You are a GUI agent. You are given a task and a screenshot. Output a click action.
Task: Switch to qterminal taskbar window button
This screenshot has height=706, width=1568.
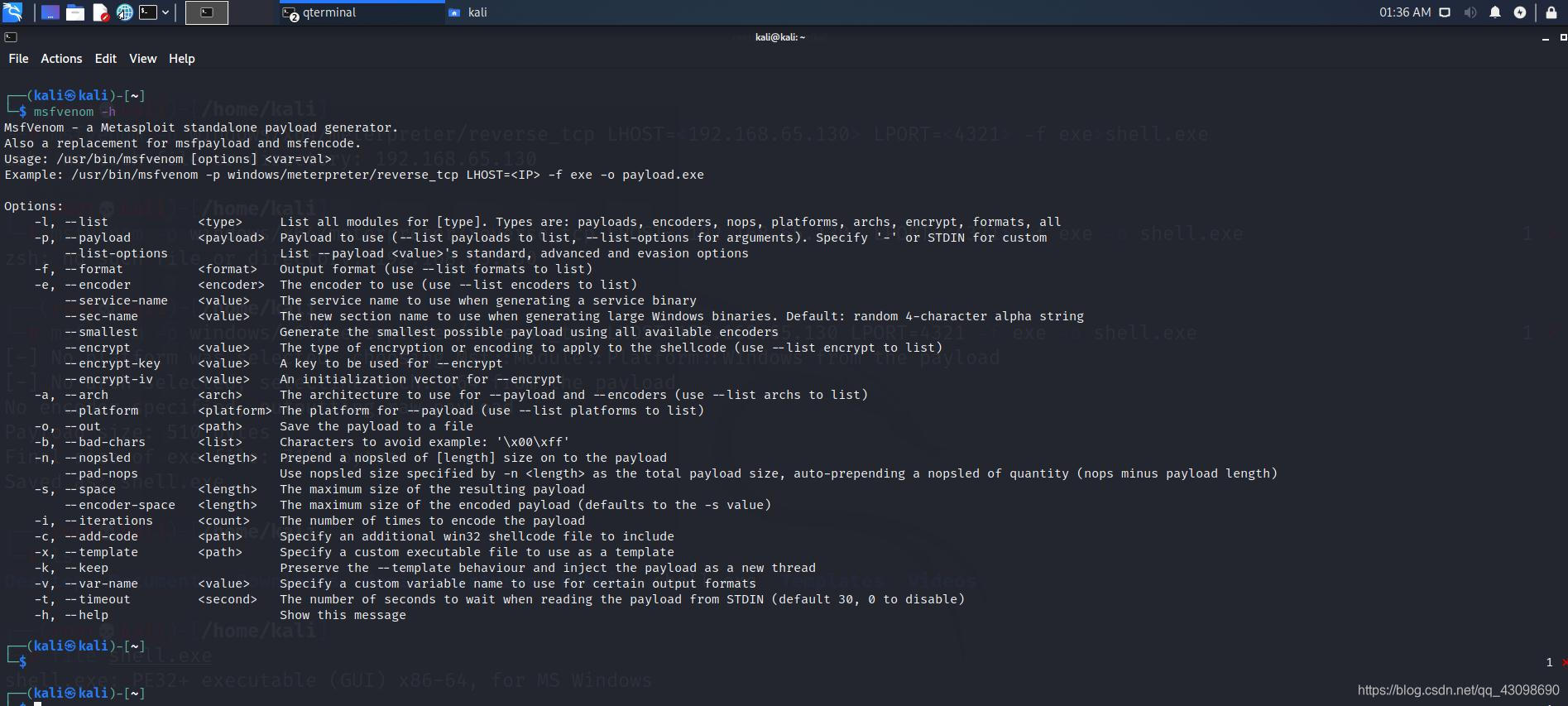361,12
